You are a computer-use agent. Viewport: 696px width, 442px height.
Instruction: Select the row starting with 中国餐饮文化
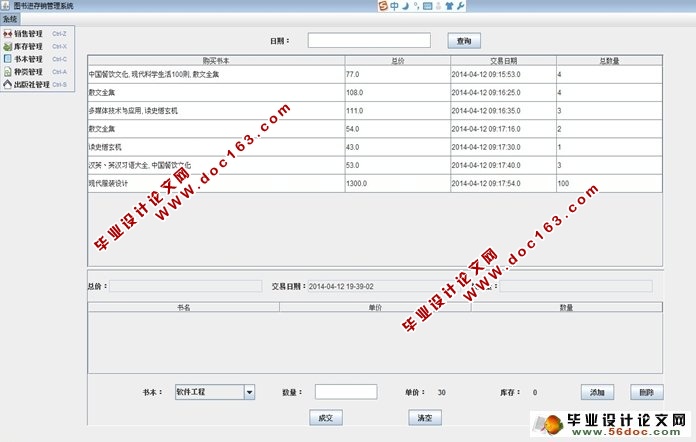[x=375, y=75]
